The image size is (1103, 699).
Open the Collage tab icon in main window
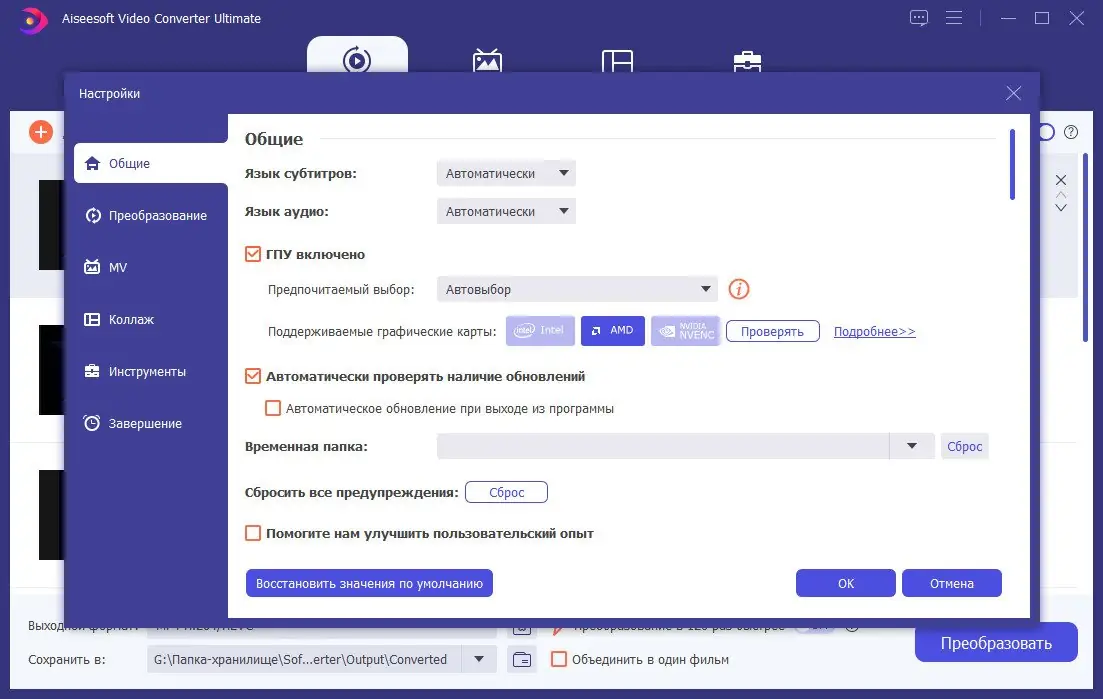tap(618, 60)
